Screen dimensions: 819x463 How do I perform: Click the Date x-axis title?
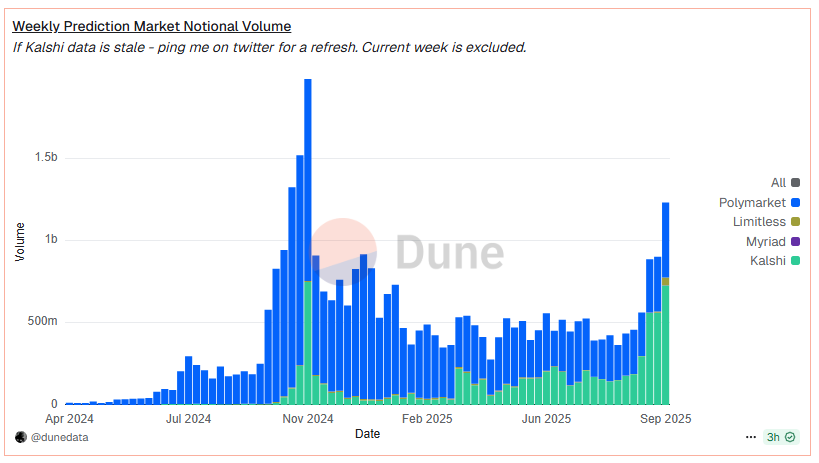pyautogui.click(x=367, y=434)
